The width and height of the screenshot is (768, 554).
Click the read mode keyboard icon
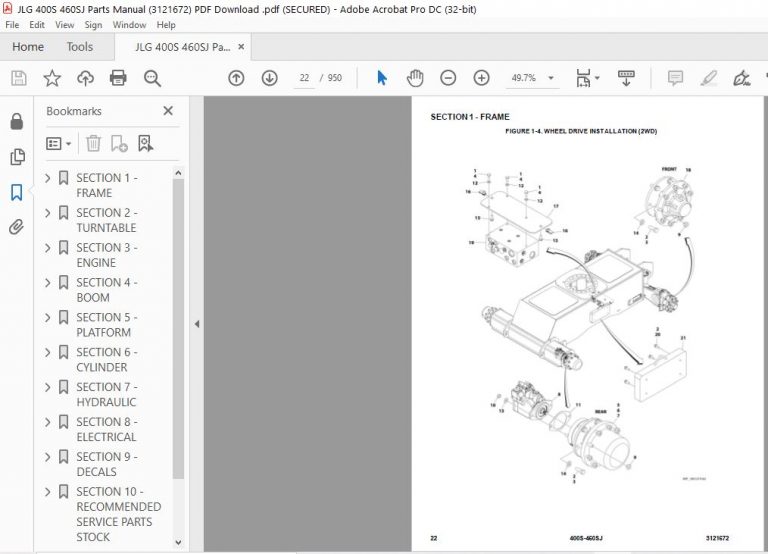(626, 78)
